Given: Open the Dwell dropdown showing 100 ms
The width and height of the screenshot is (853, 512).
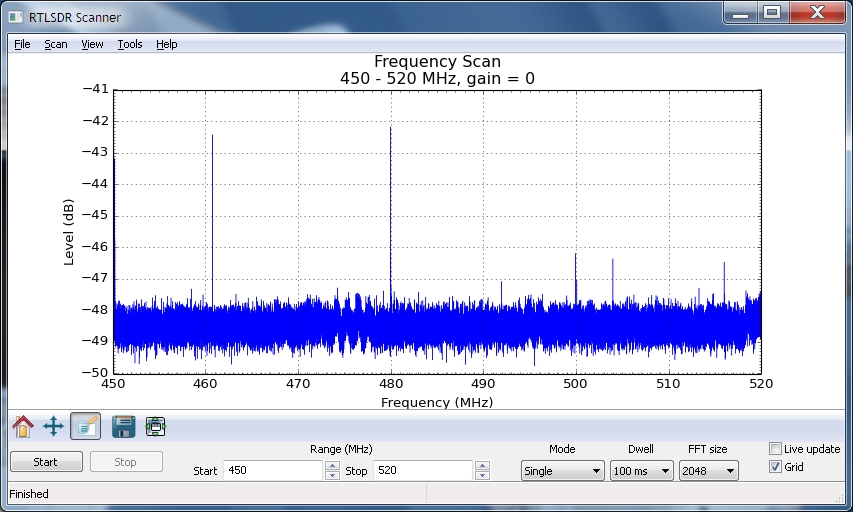Looking at the screenshot, I should point(641,471).
